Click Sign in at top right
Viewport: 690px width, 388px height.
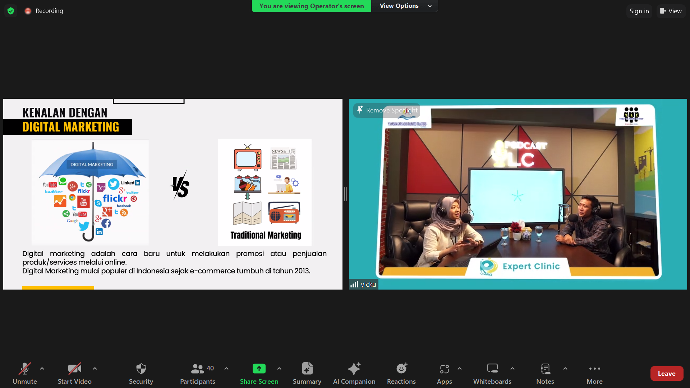coord(639,11)
